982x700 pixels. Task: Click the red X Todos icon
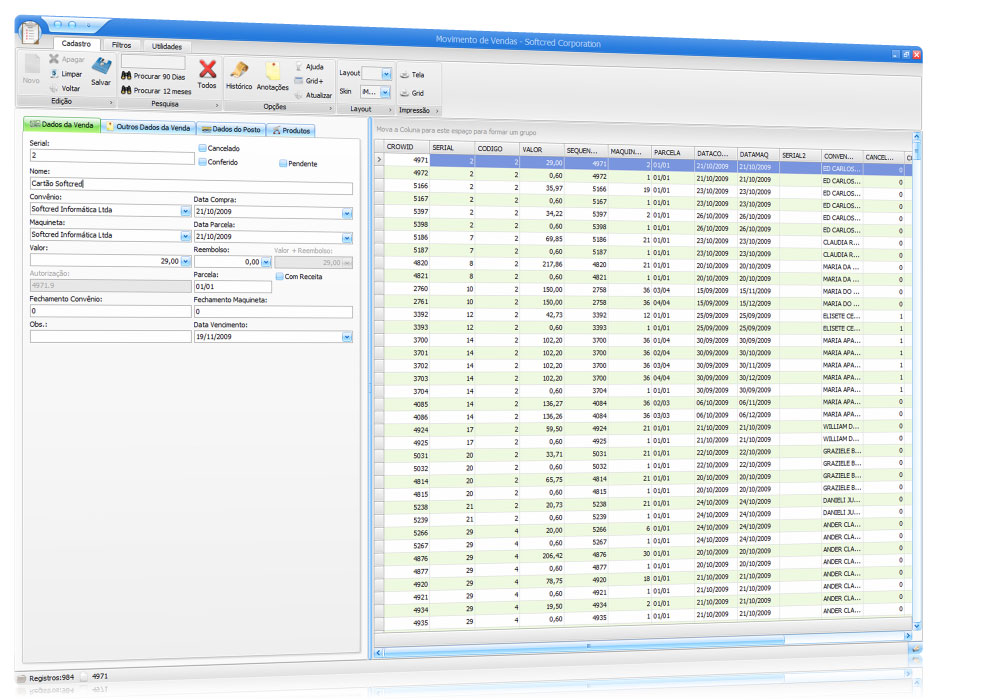point(207,69)
